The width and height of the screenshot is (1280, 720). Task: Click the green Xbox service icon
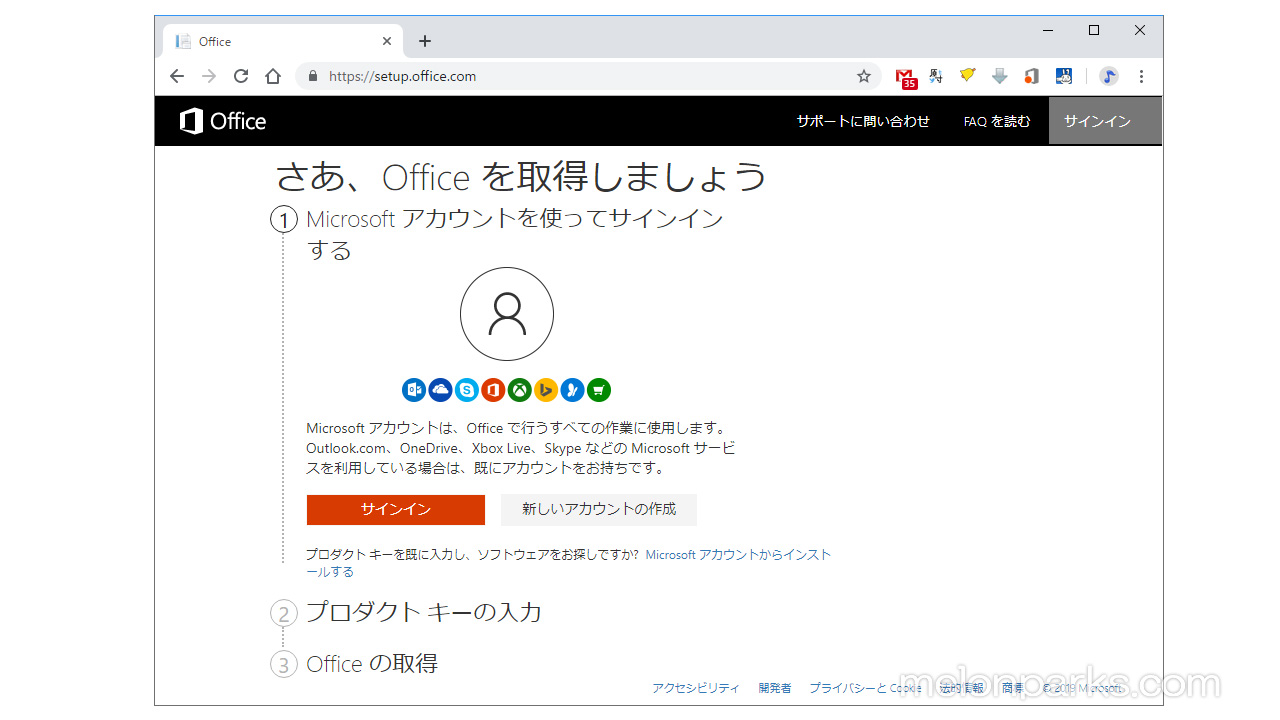coord(519,390)
